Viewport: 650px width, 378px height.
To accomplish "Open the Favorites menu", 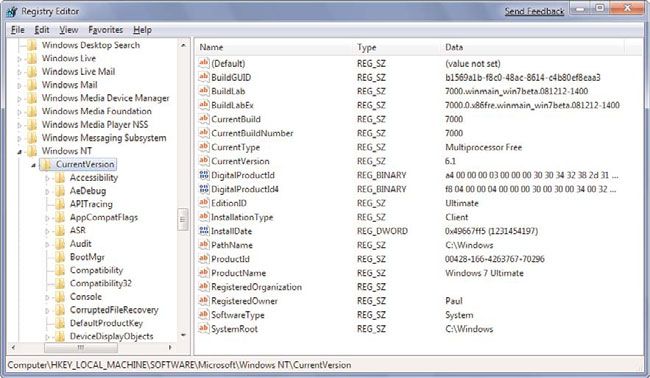I will click(106, 30).
